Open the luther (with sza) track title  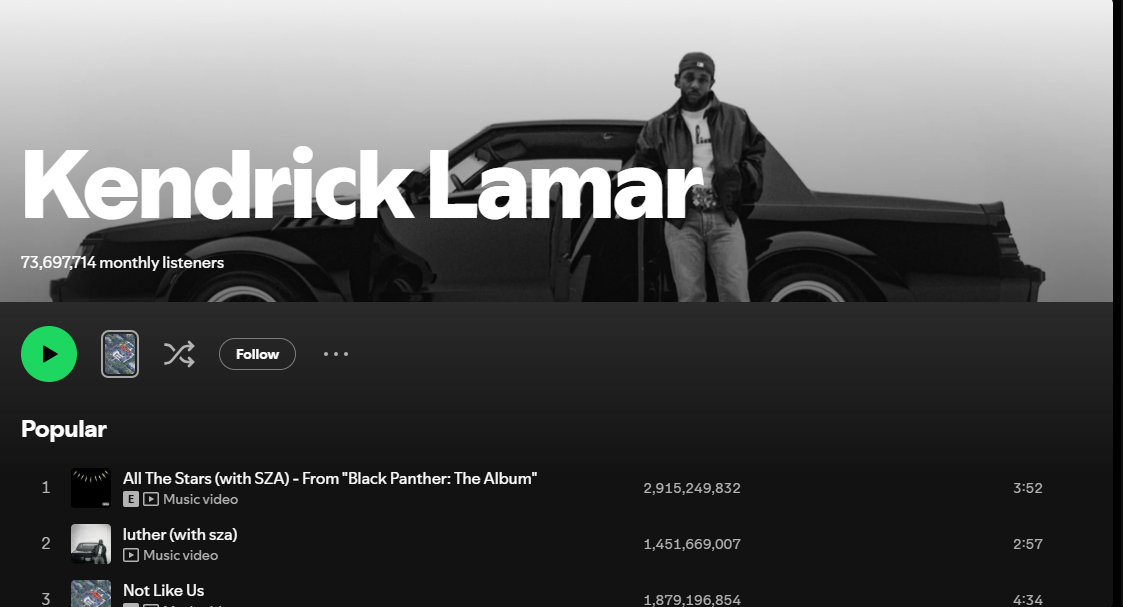[180, 534]
